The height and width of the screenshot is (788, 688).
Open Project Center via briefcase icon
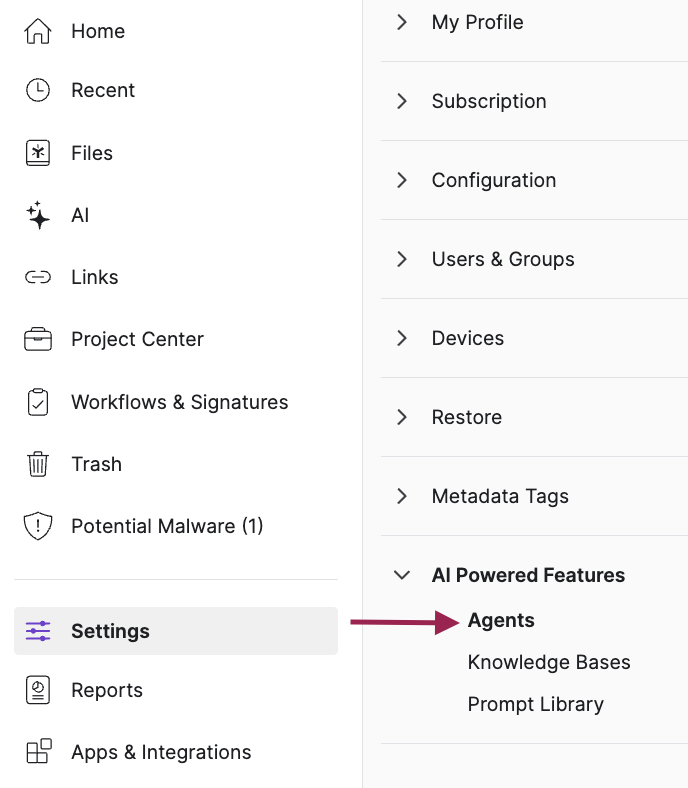coord(38,339)
